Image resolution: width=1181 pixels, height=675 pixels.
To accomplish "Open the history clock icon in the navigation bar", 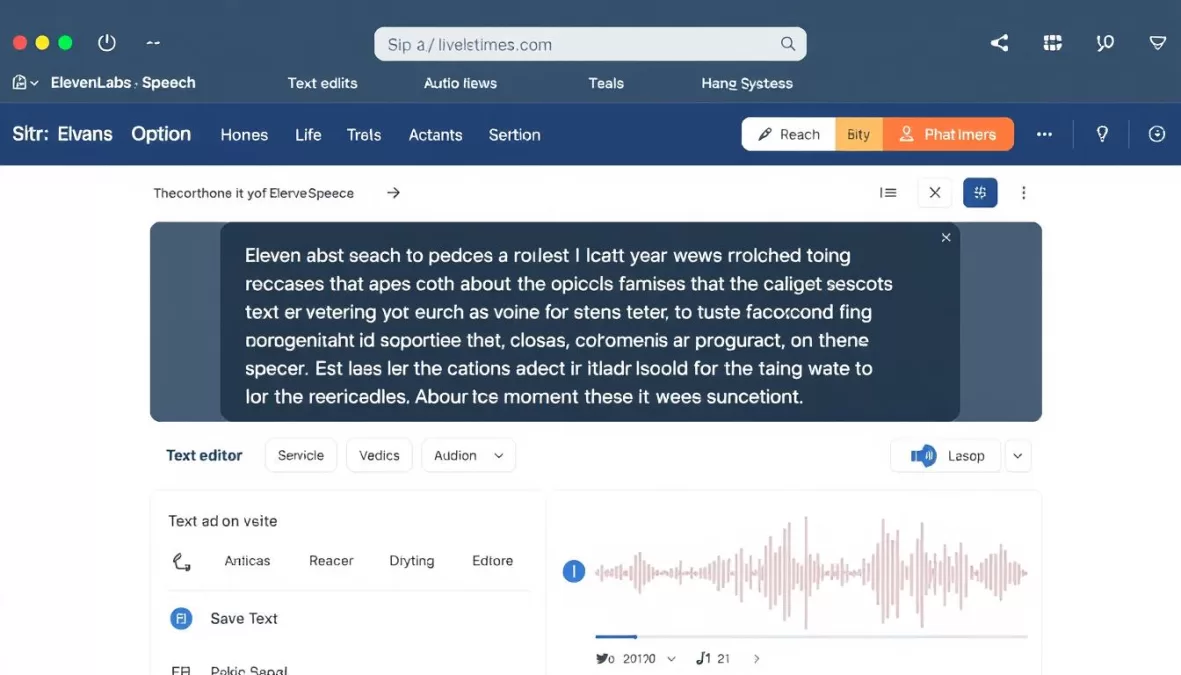I will pyautogui.click(x=1157, y=133).
